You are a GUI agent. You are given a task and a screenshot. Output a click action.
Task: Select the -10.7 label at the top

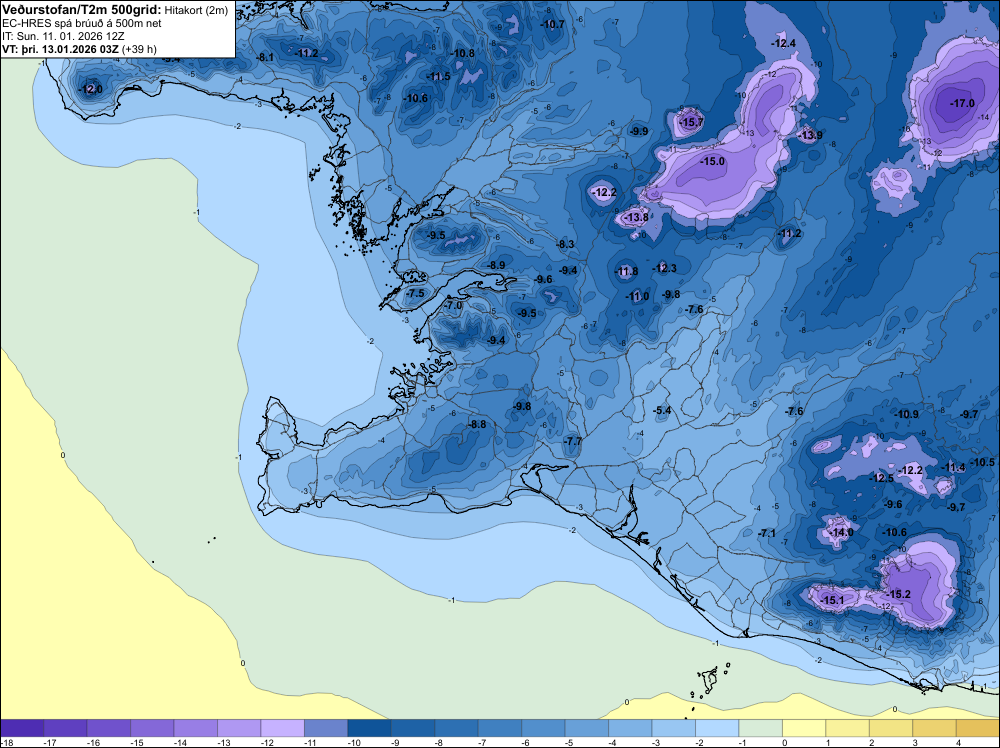[x=553, y=24]
